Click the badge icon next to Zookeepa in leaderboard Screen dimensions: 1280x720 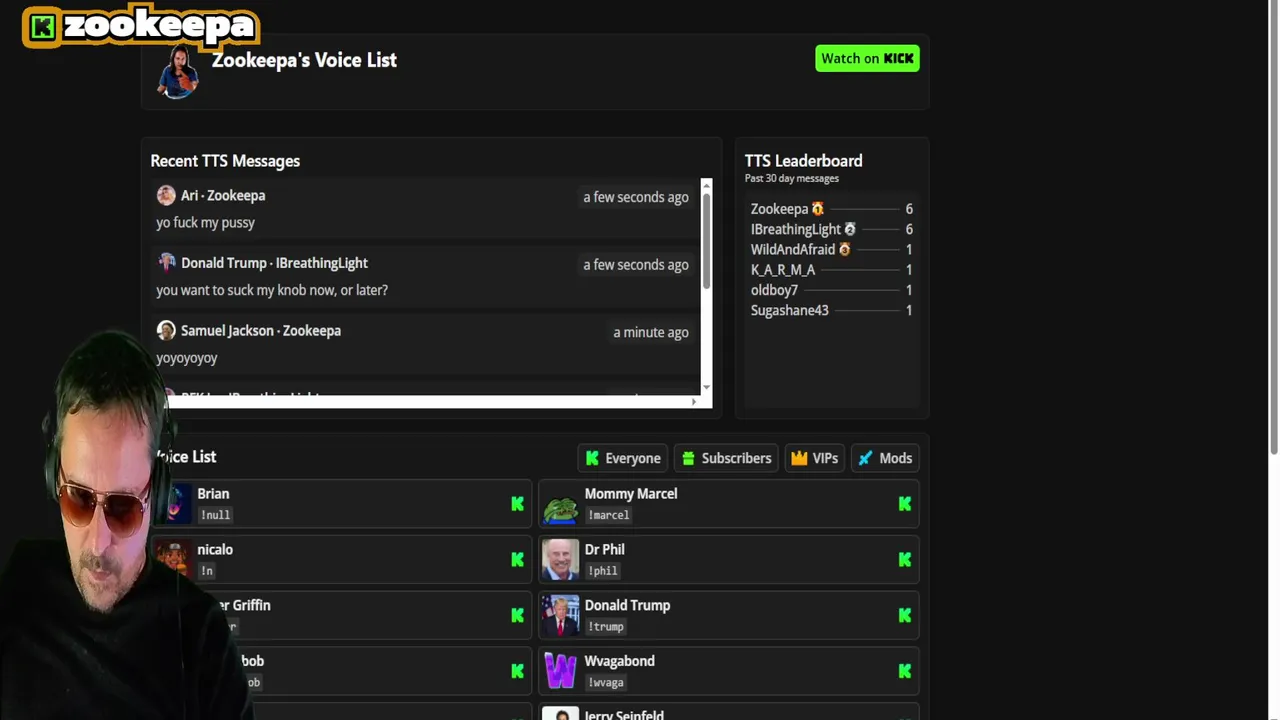pos(818,209)
